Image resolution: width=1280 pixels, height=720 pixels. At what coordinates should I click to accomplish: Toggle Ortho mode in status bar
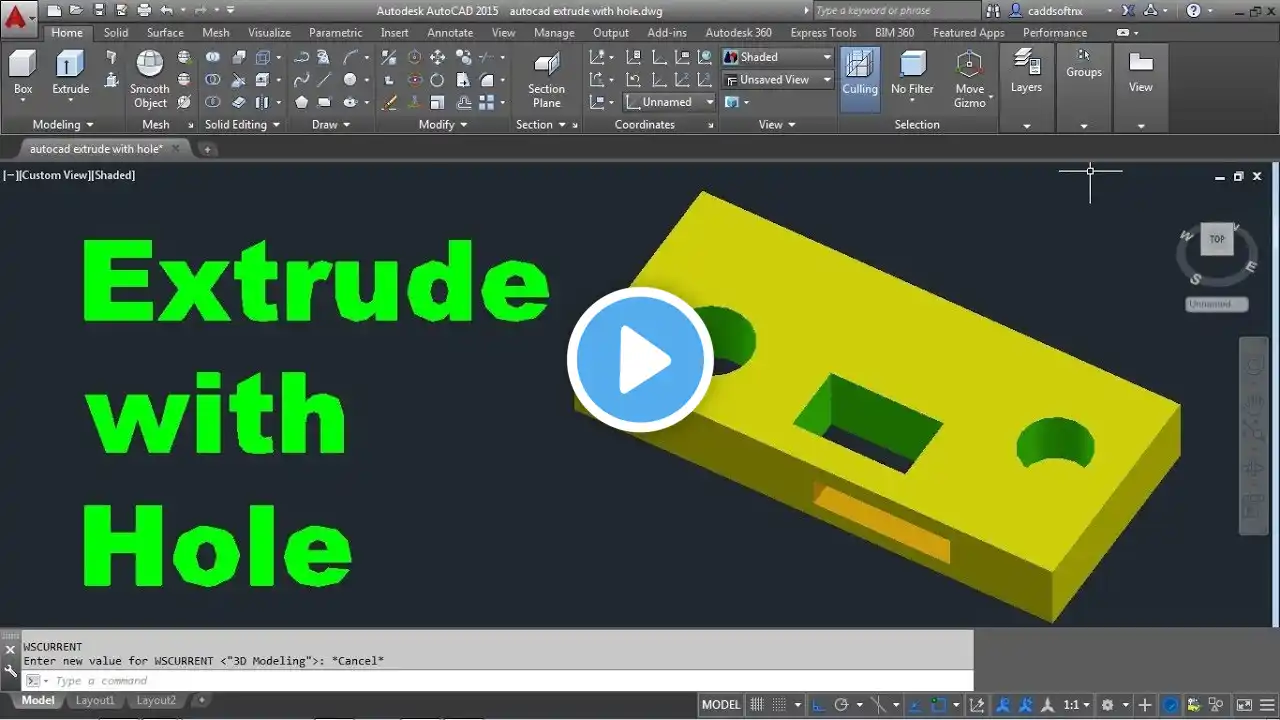819,705
